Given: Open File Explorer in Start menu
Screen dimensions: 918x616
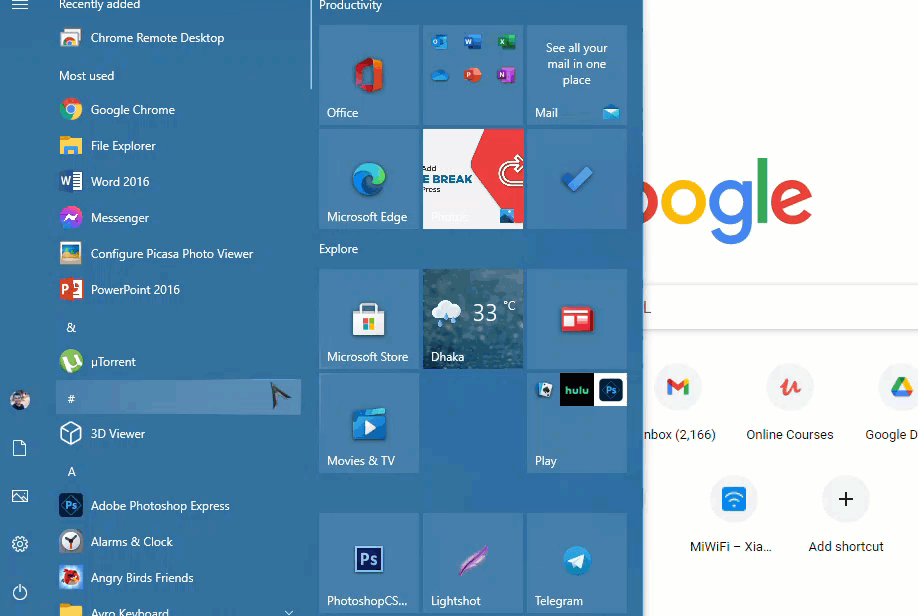Looking at the screenshot, I should (179, 146).
